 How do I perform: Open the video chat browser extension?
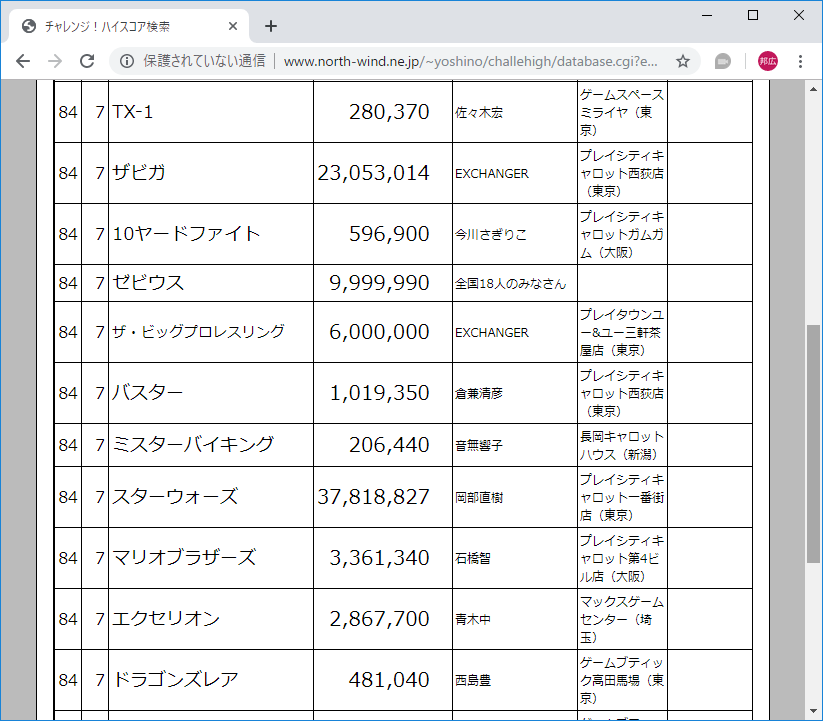click(x=720, y=61)
